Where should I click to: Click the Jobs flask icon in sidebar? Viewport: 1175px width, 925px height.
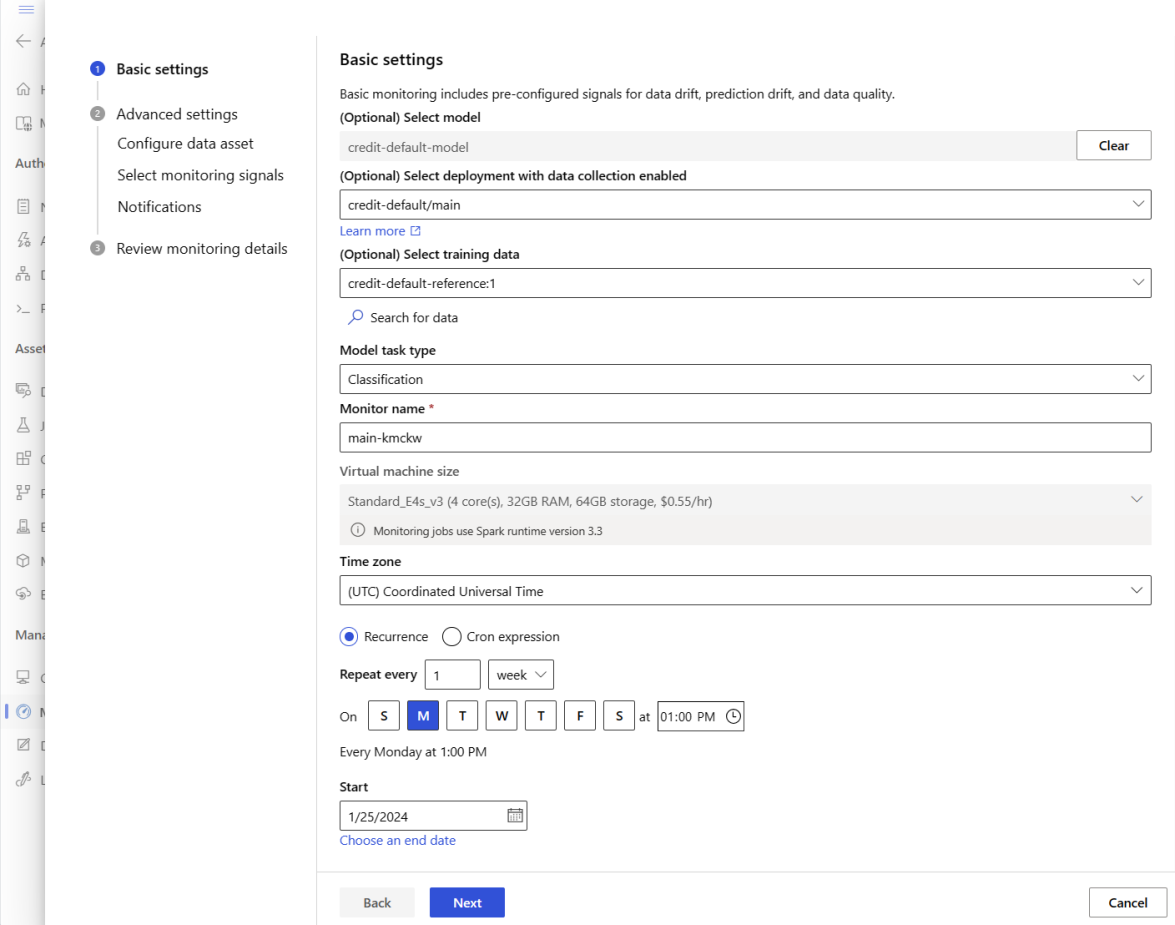click(23, 425)
